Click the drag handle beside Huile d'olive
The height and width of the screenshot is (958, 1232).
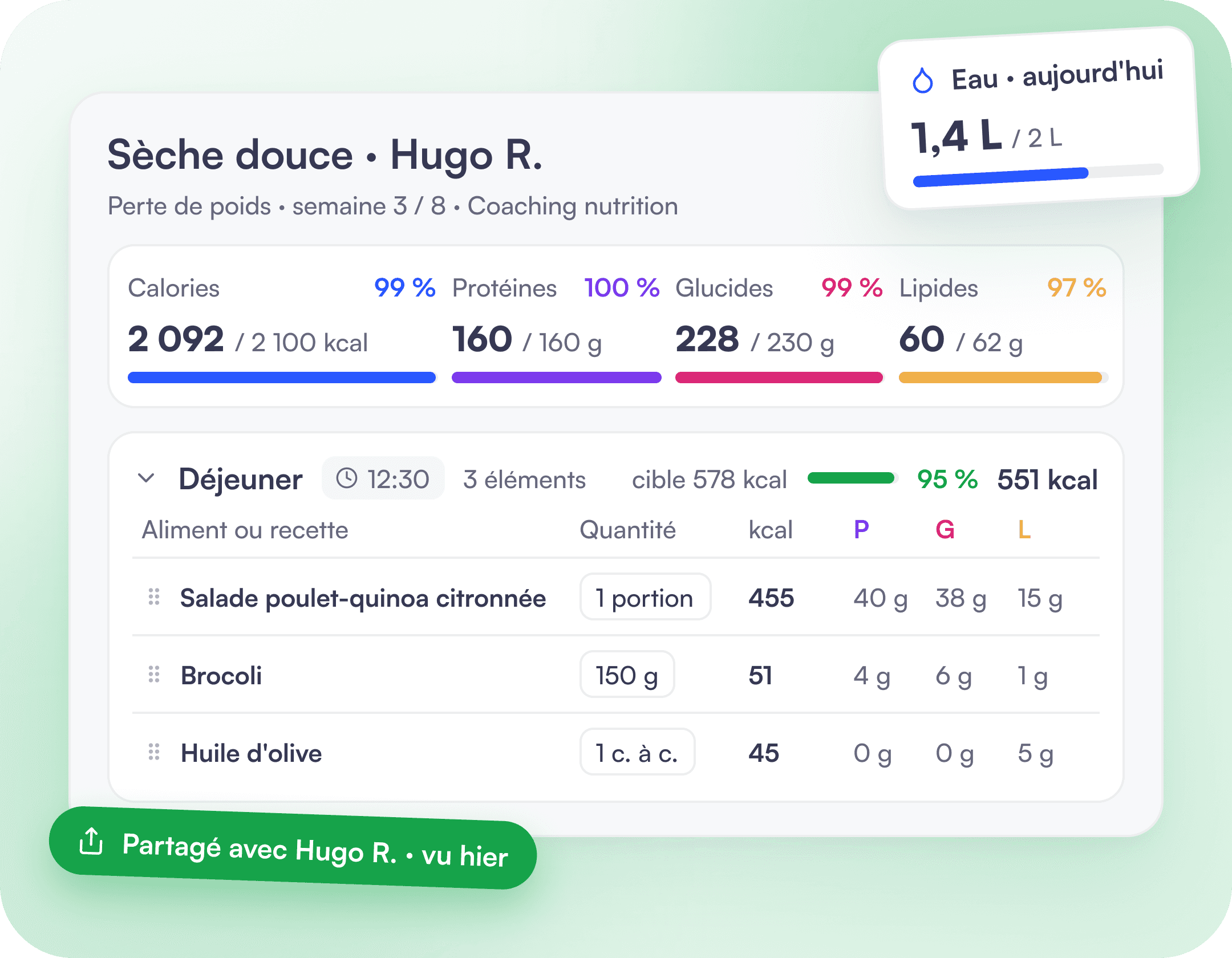154,752
